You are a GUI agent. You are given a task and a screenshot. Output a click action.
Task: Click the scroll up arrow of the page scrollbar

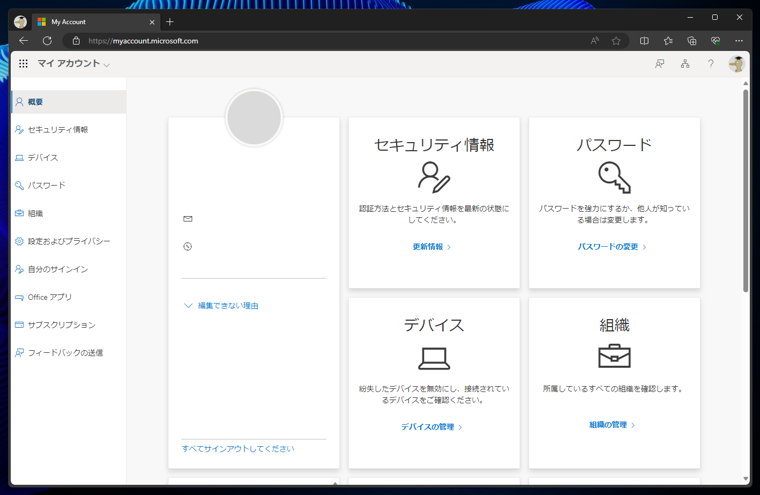pos(745,84)
